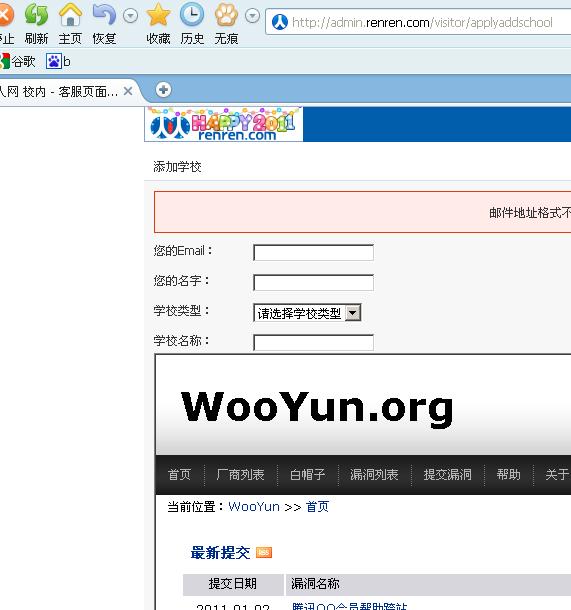Viewport: 571px width, 610px height.
Task: Open 帮助 in WooYun nav bar
Action: coord(508,474)
